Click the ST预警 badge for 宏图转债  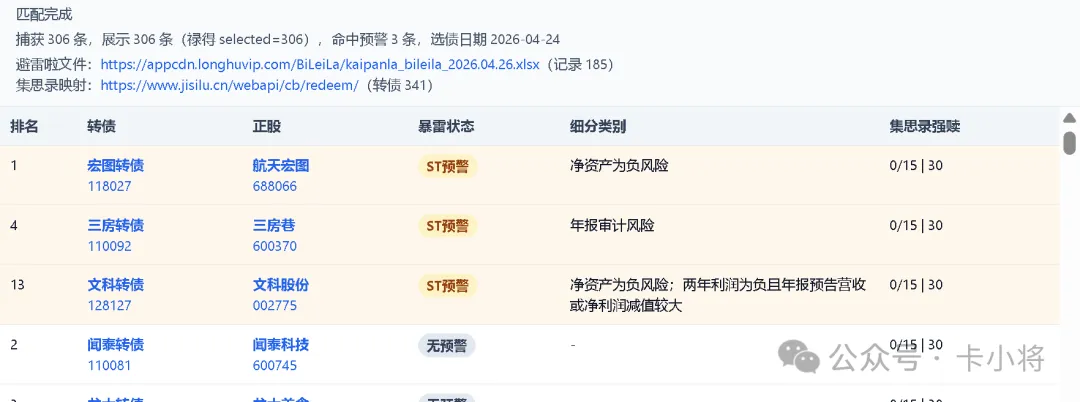(x=448, y=167)
